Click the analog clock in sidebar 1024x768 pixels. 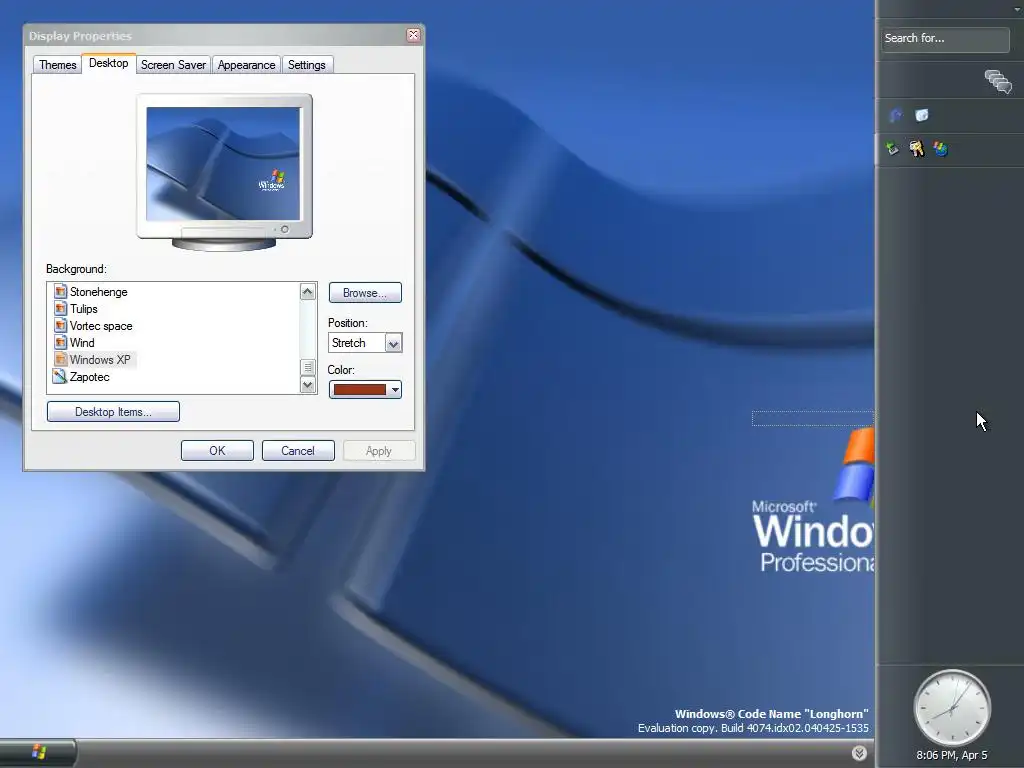[952, 707]
